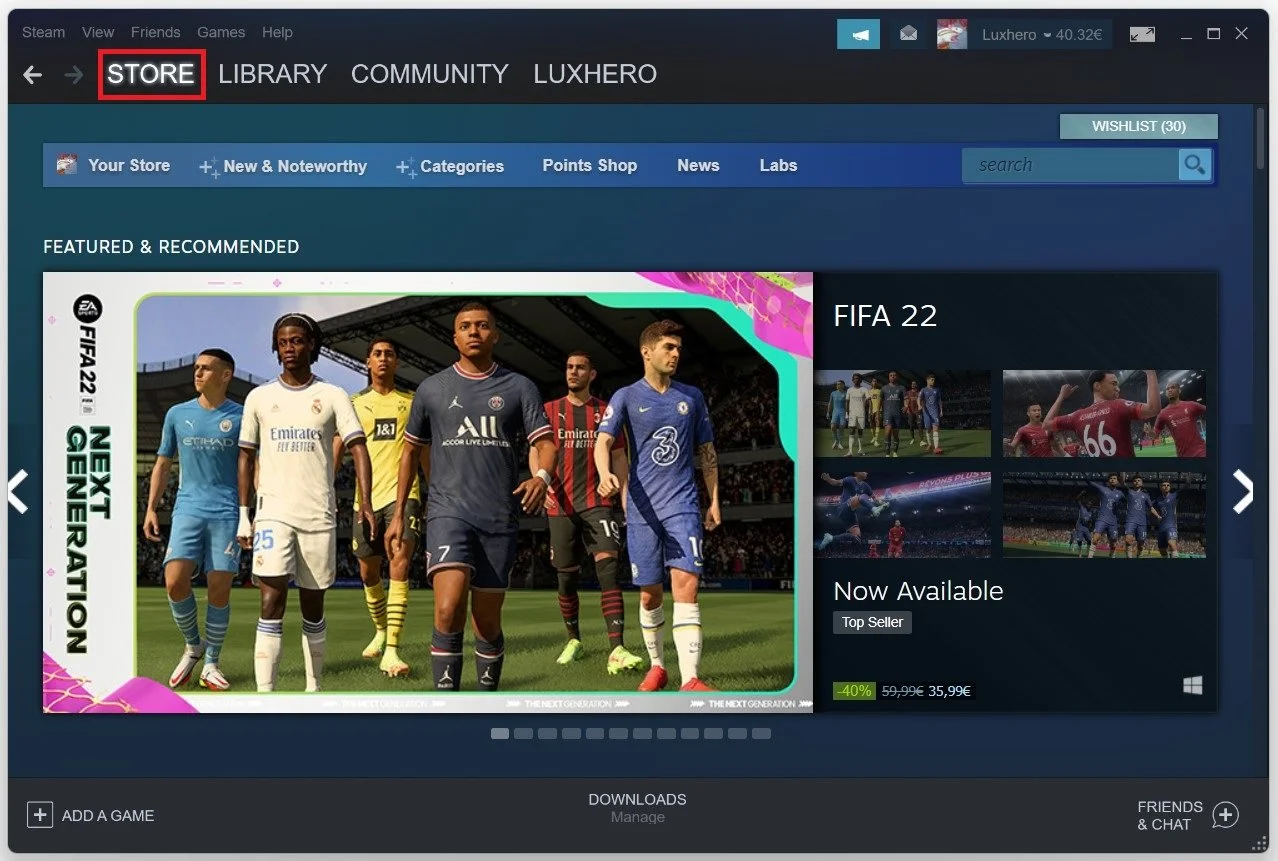Select the bottom-right FIFA 22 screenshot thumbnail
1278x861 pixels.
(x=1104, y=514)
